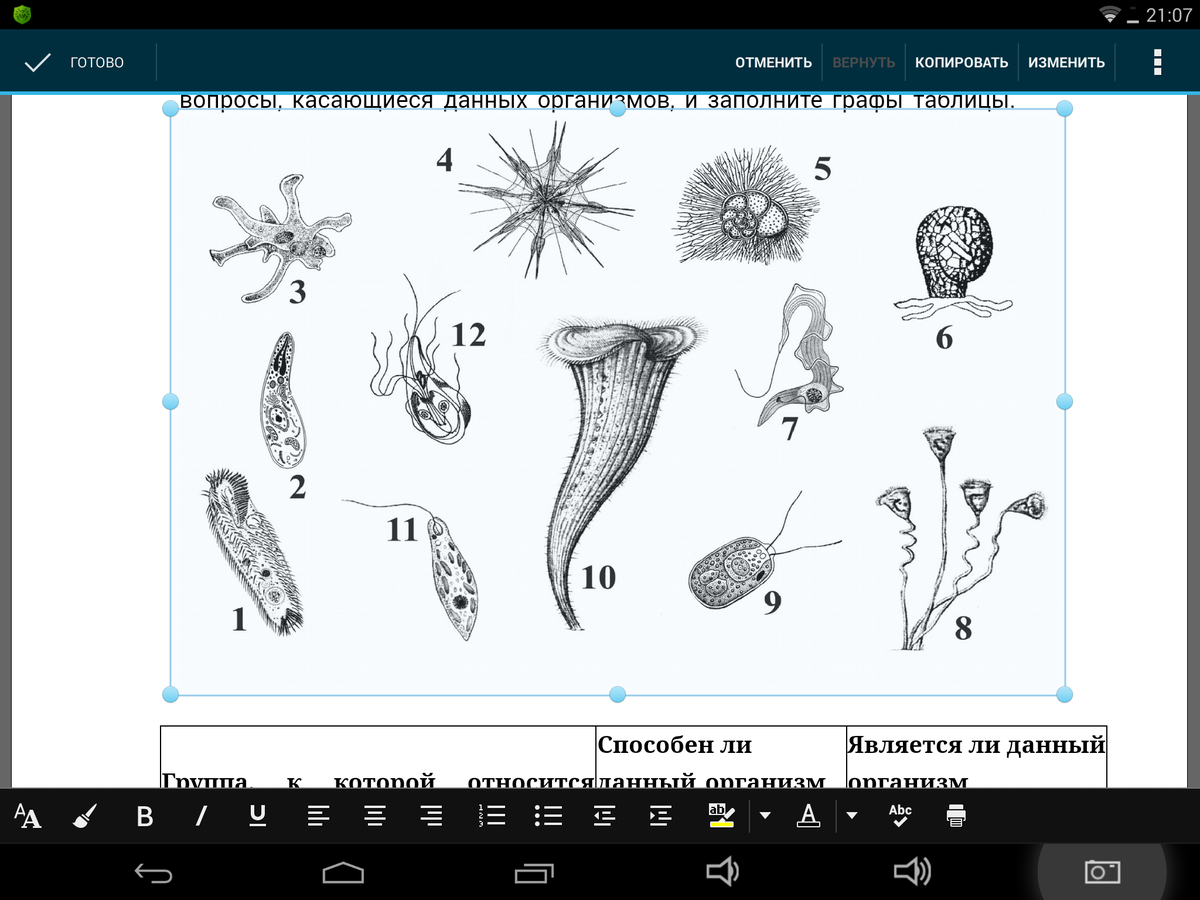The width and height of the screenshot is (1200, 900).
Task: Open the font color dropdown arrow
Action: (x=852, y=816)
